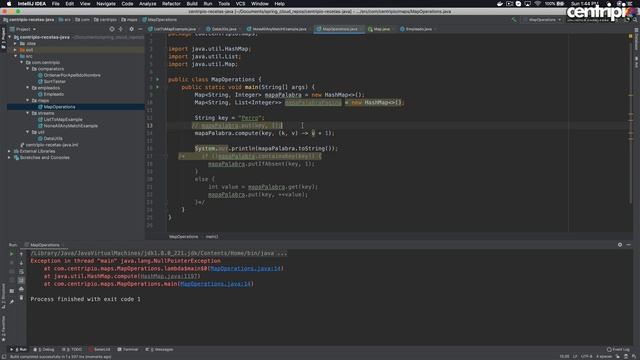Click the Project vertical side tab
Image resolution: width=640 pixels, height=360 pixels.
coord(3,38)
